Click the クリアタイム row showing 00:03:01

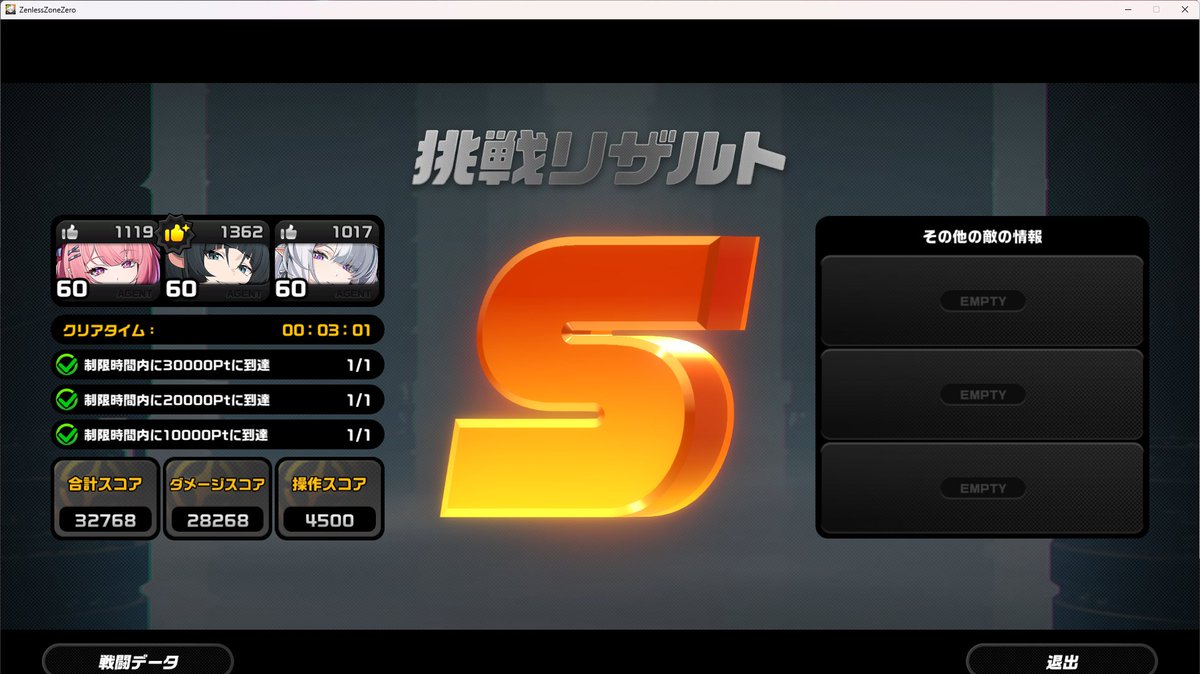(x=217, y=330)
